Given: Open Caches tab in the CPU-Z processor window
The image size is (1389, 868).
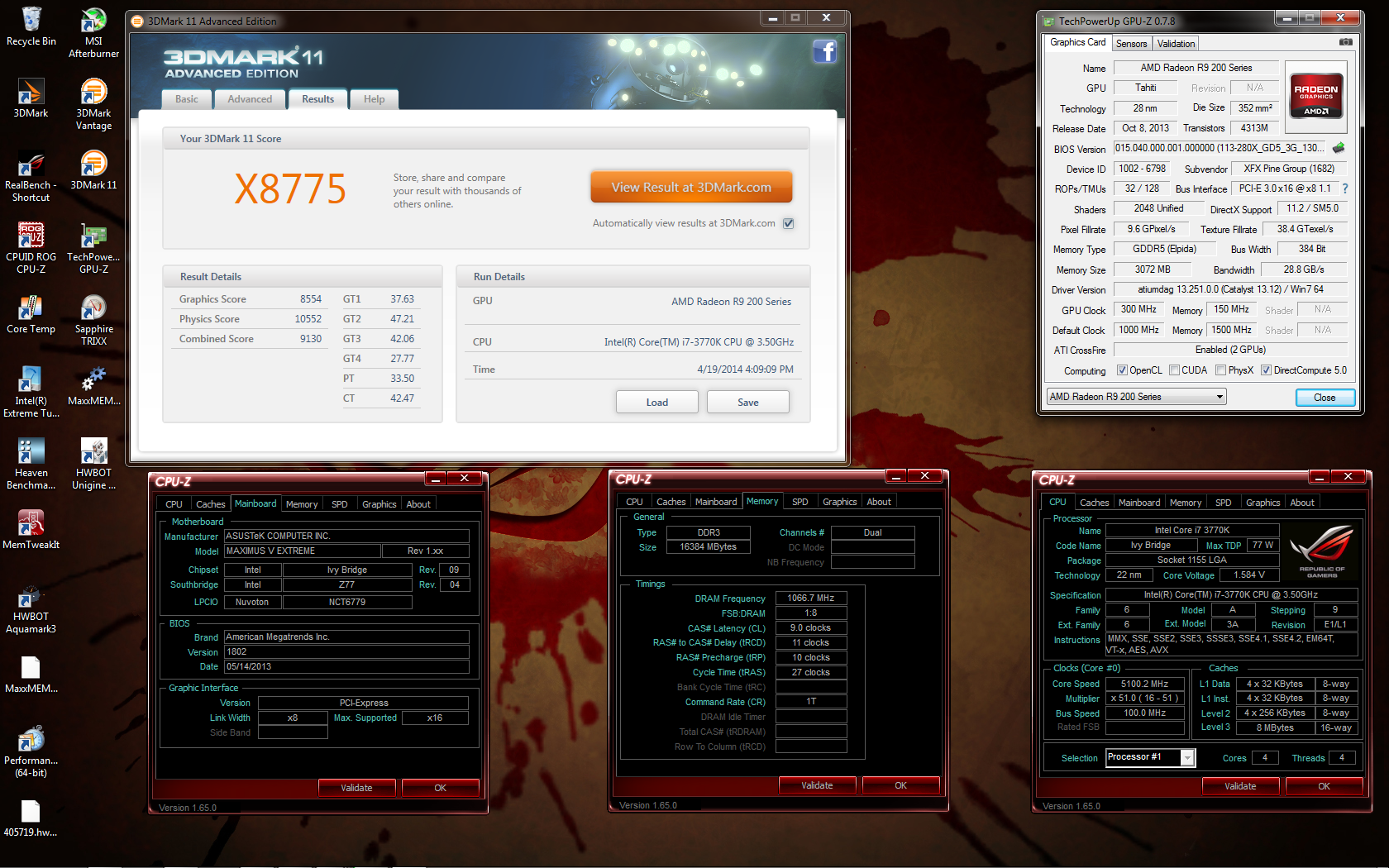Looking at the screenshot, I should [x=1094, y=503].
